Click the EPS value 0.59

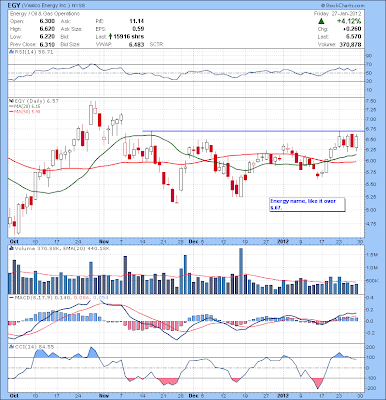[138, 29]
